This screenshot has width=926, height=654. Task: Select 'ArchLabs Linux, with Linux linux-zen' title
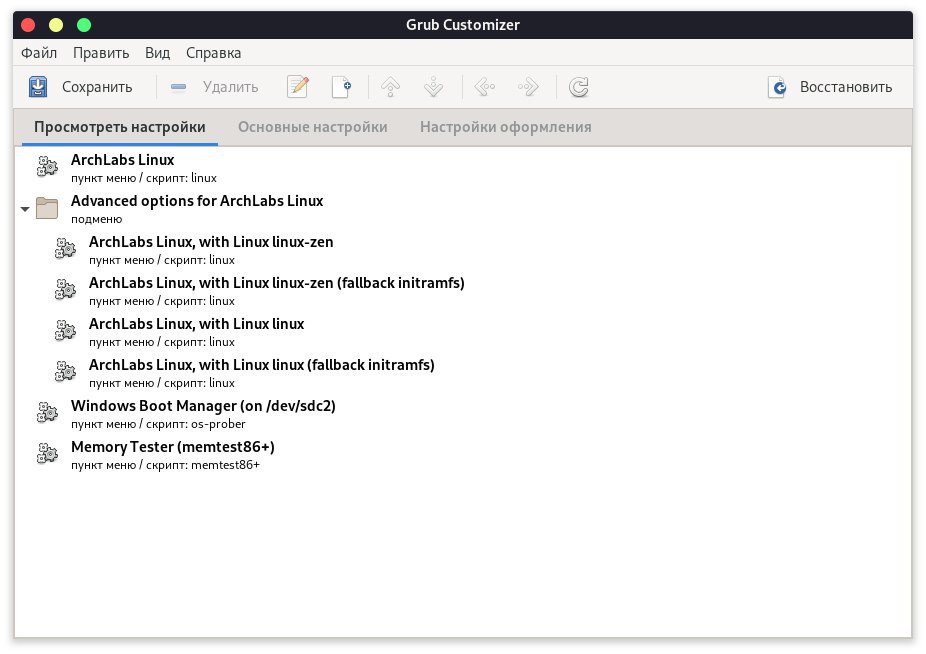coord(211,242)
